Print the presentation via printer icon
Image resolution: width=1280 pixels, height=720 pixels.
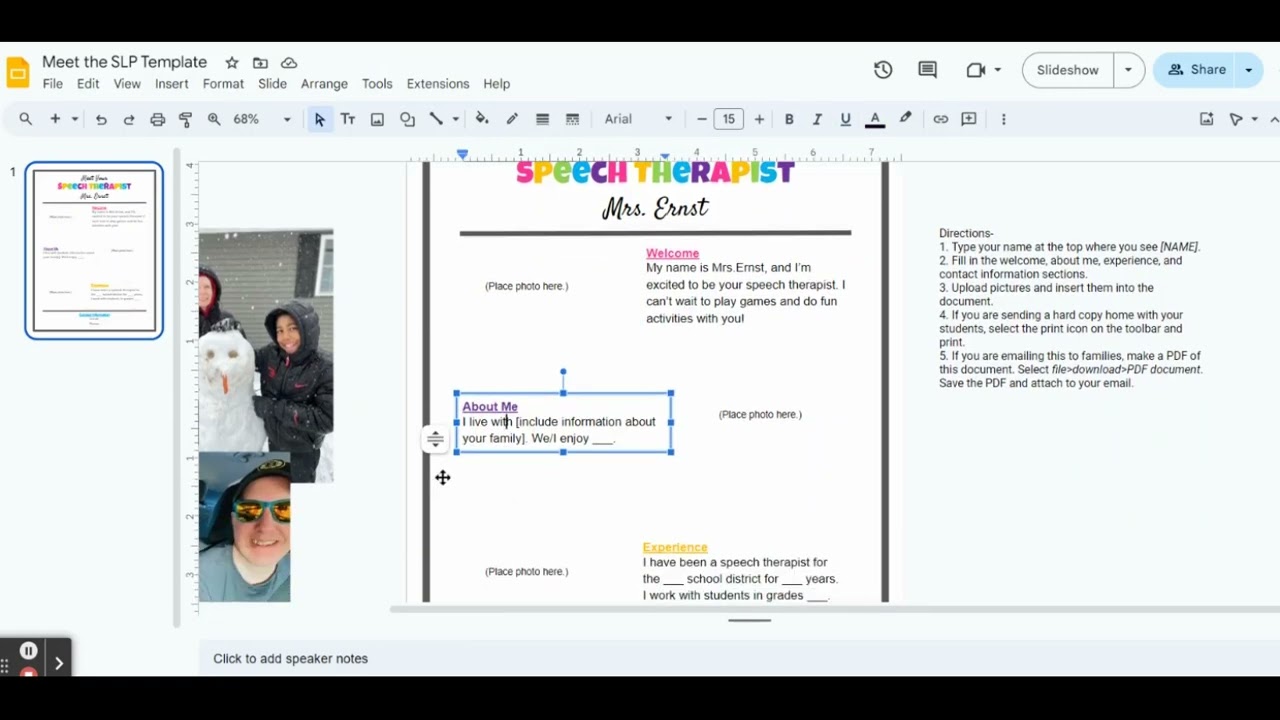(157, 119)
